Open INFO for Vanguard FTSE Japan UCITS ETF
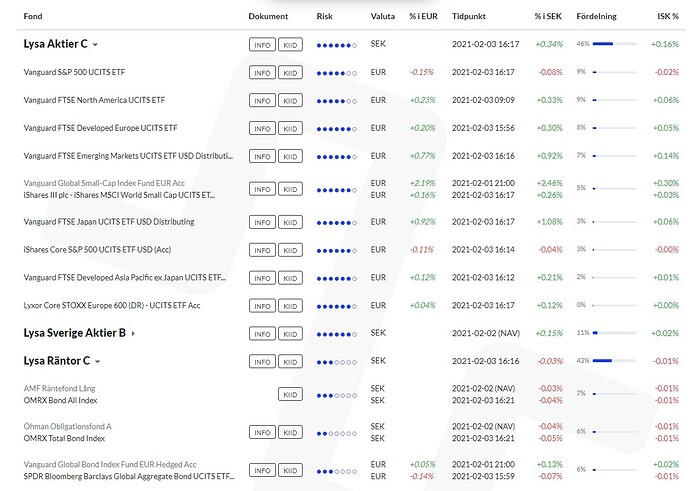The width and height of the screenshot is (690, 491). [262, 222]
